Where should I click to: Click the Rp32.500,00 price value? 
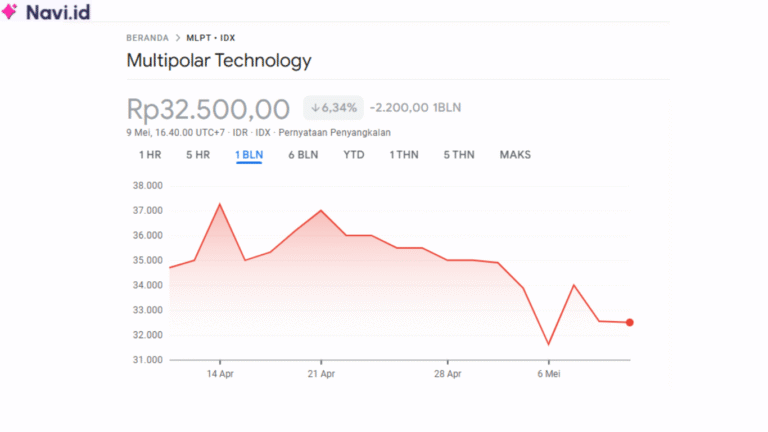pos(208,108)
